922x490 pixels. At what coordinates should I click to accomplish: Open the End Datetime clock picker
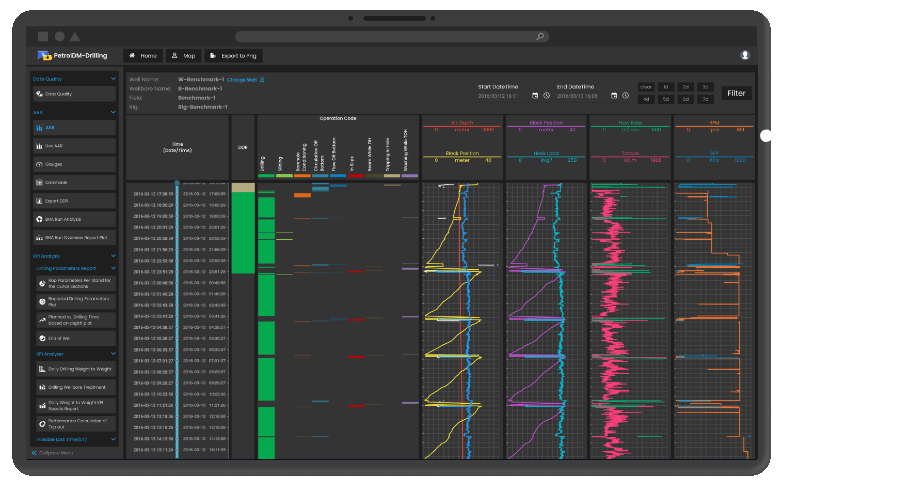coord(625,96)
